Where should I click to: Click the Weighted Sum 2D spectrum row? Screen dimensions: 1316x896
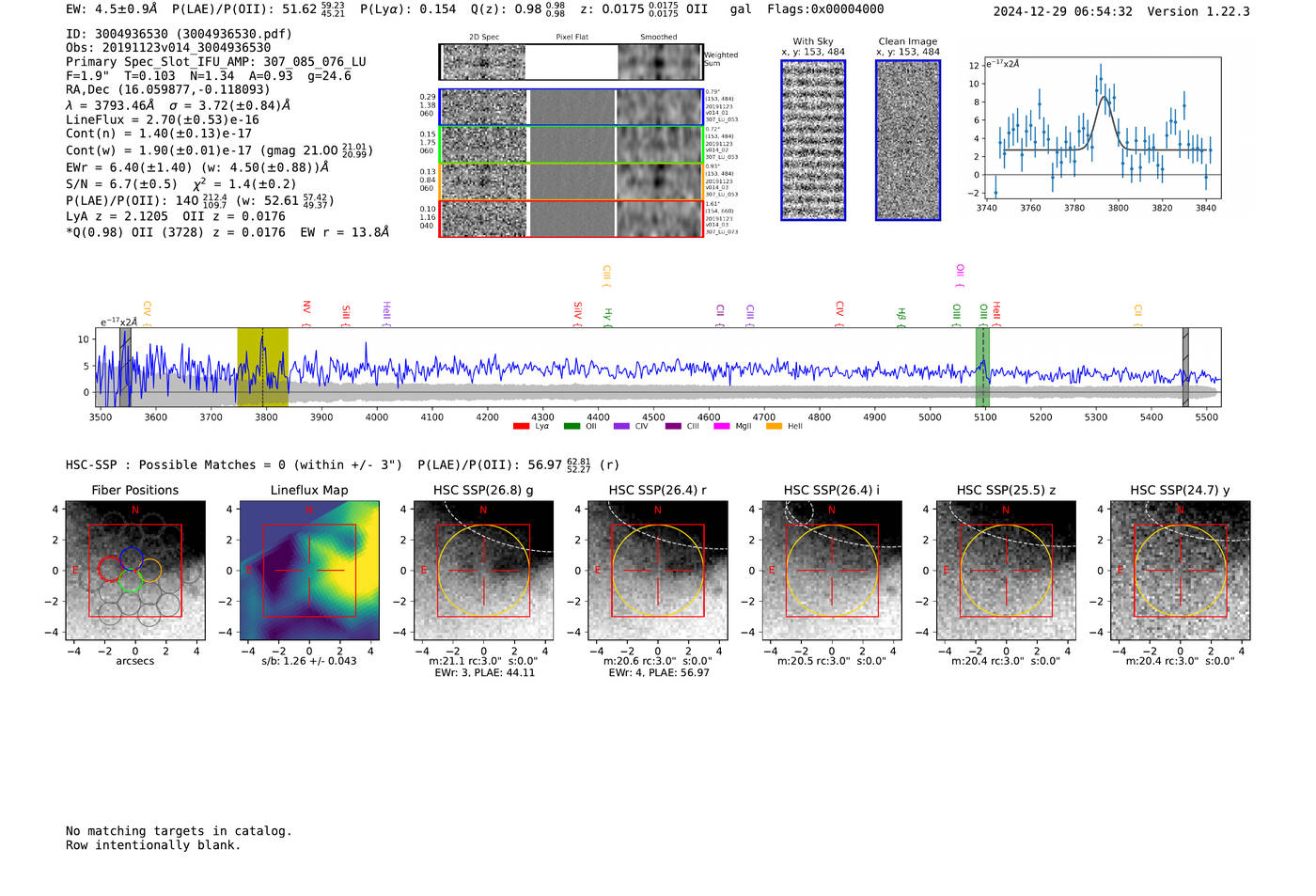pos(572,62)
